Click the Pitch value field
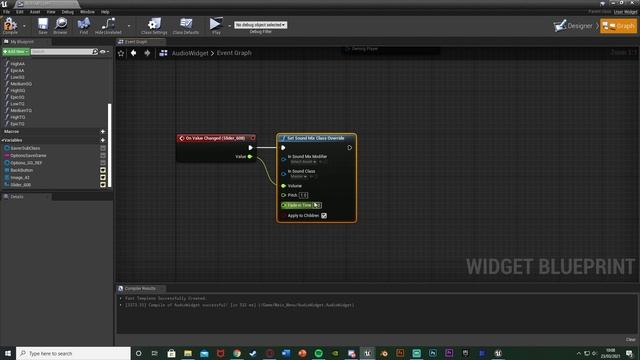Image resolution: width=640 pixels, height=360 pixels. (x=303, y=196)
